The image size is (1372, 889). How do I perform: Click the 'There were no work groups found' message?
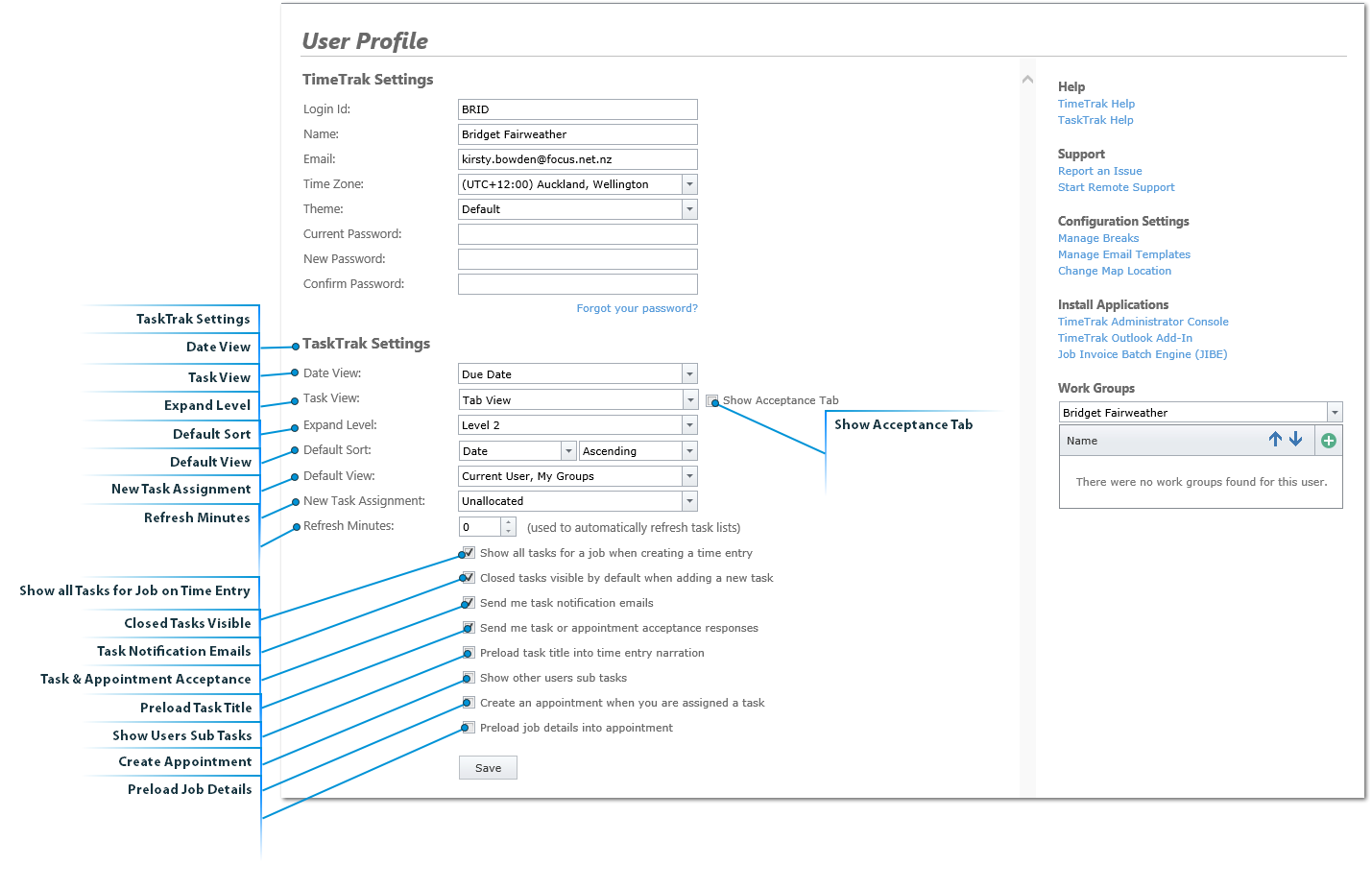click(1201, 482)
